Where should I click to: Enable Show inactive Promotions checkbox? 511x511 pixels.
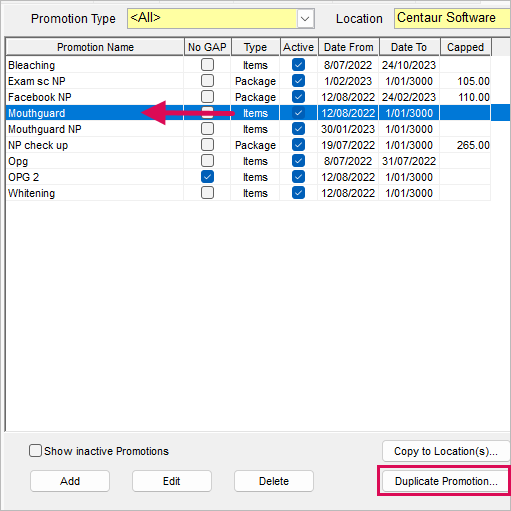tap(35, 451)
